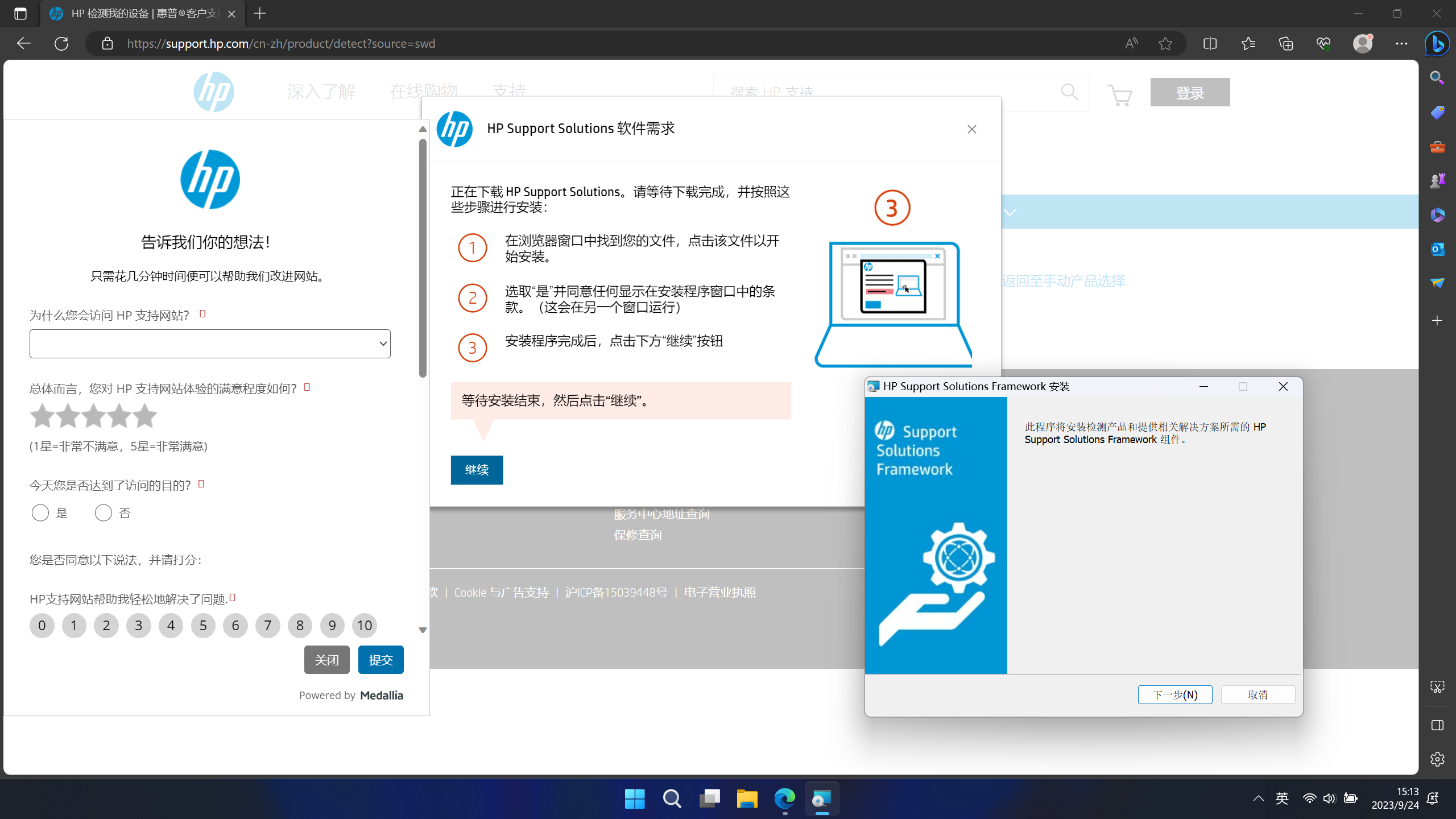Open the browser essentials heart icon
The width and height of the screenshot is (1456, 819).
[1323, 44]
